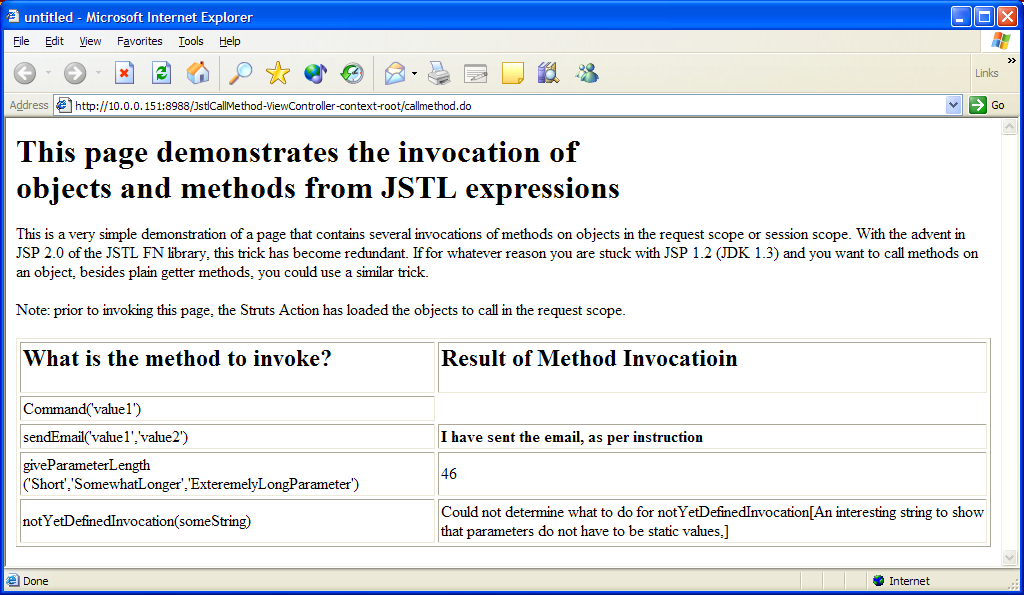
Task: Open the Favorites menu
Action: point(139,41)
